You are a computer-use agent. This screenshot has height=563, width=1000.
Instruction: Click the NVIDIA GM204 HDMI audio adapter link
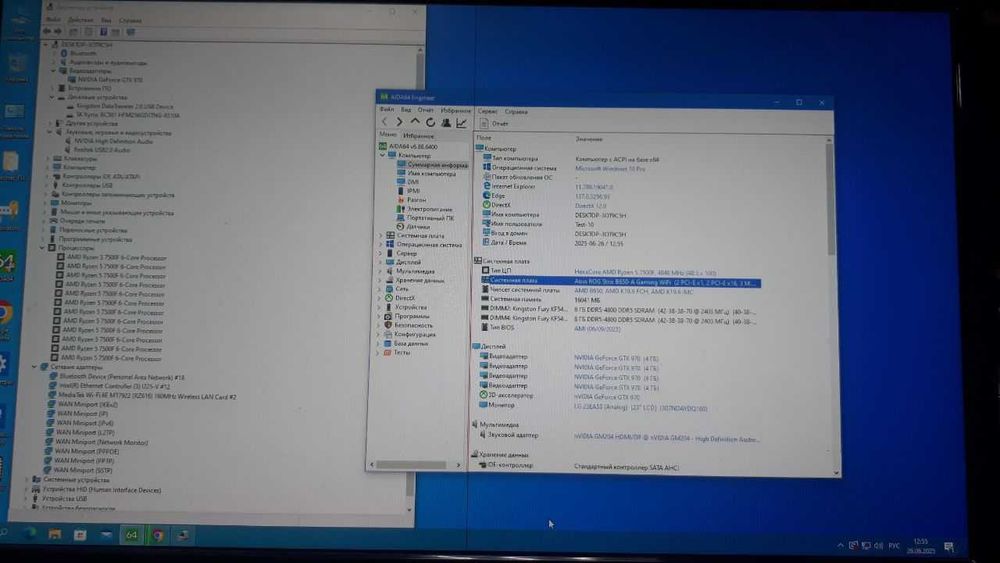(x=666, y=439)
